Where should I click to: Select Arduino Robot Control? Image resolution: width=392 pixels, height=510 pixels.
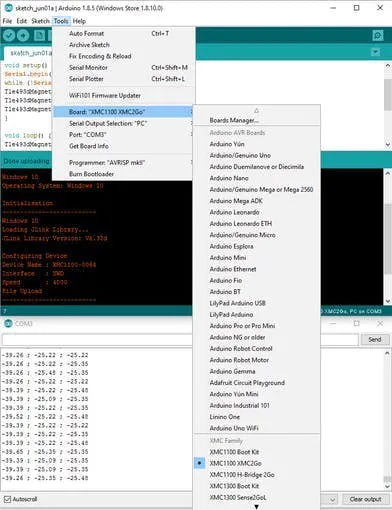[x=257, y=348]
